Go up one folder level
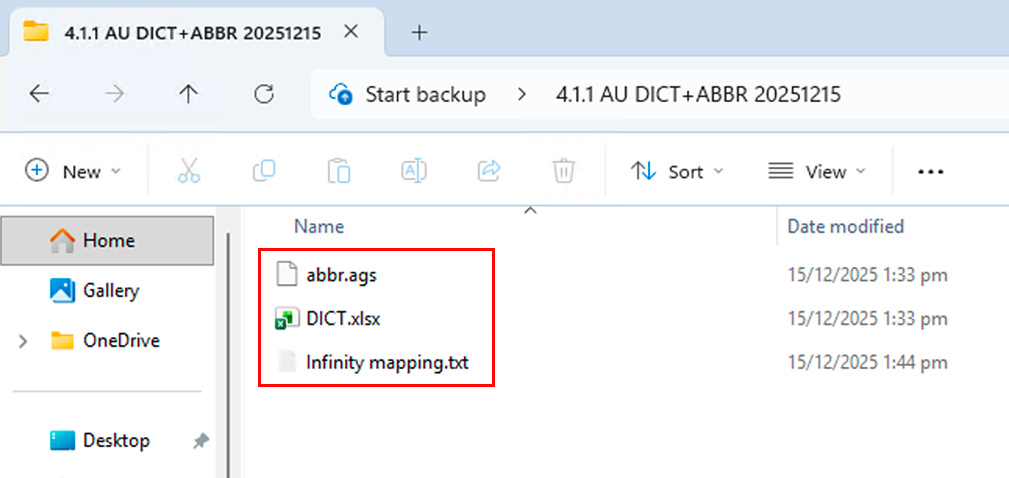Screen dimensions: 1009x478 pos(188,95)
